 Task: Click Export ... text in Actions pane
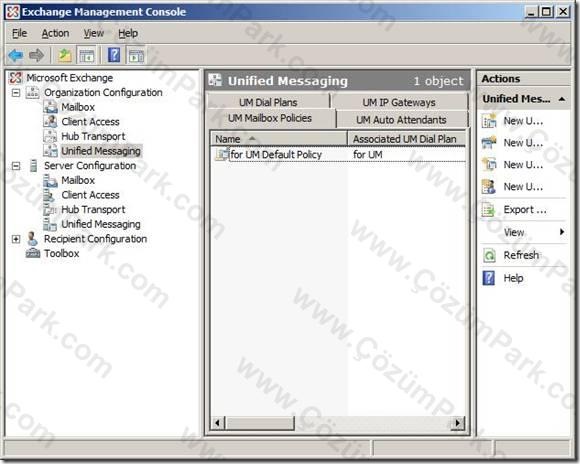point(525,210)
